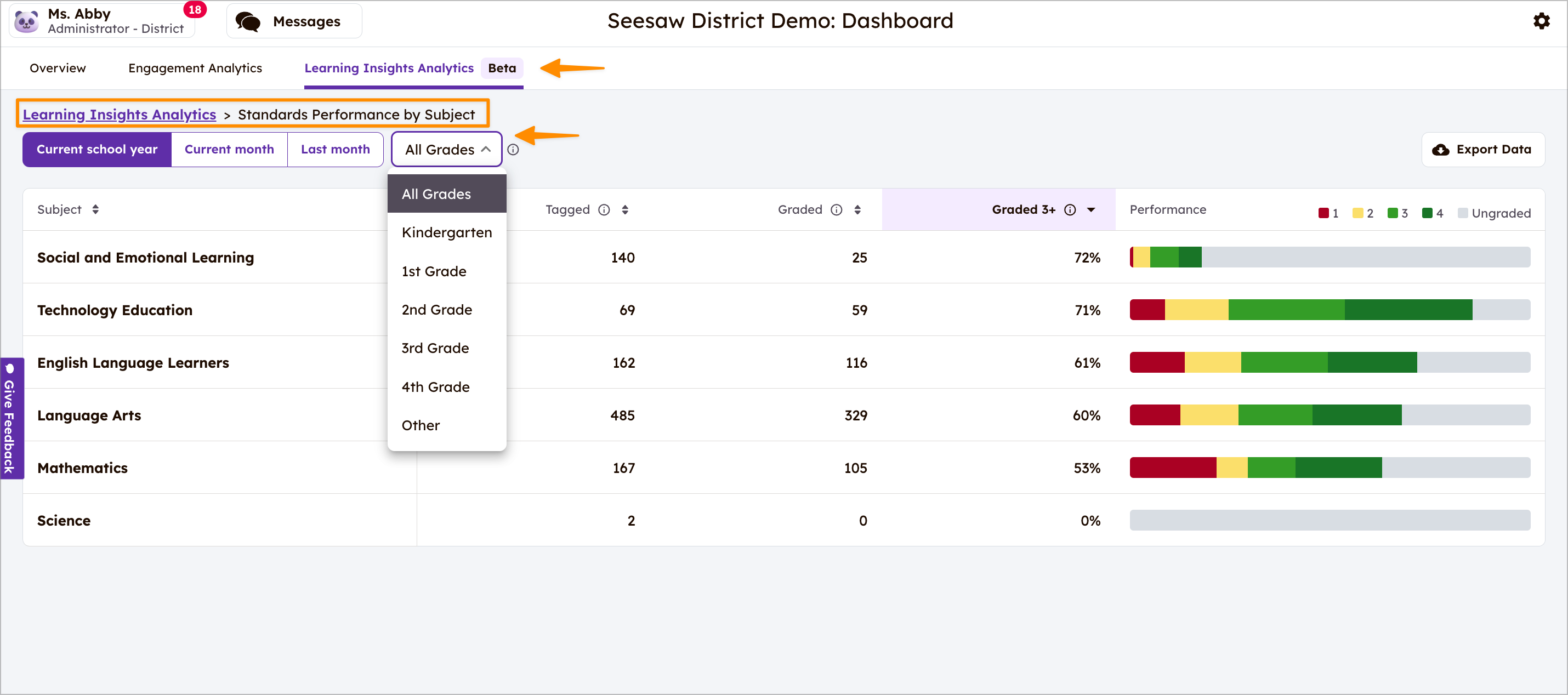
Task: Sort by the Subject column arrows
Action: point(95,210)
